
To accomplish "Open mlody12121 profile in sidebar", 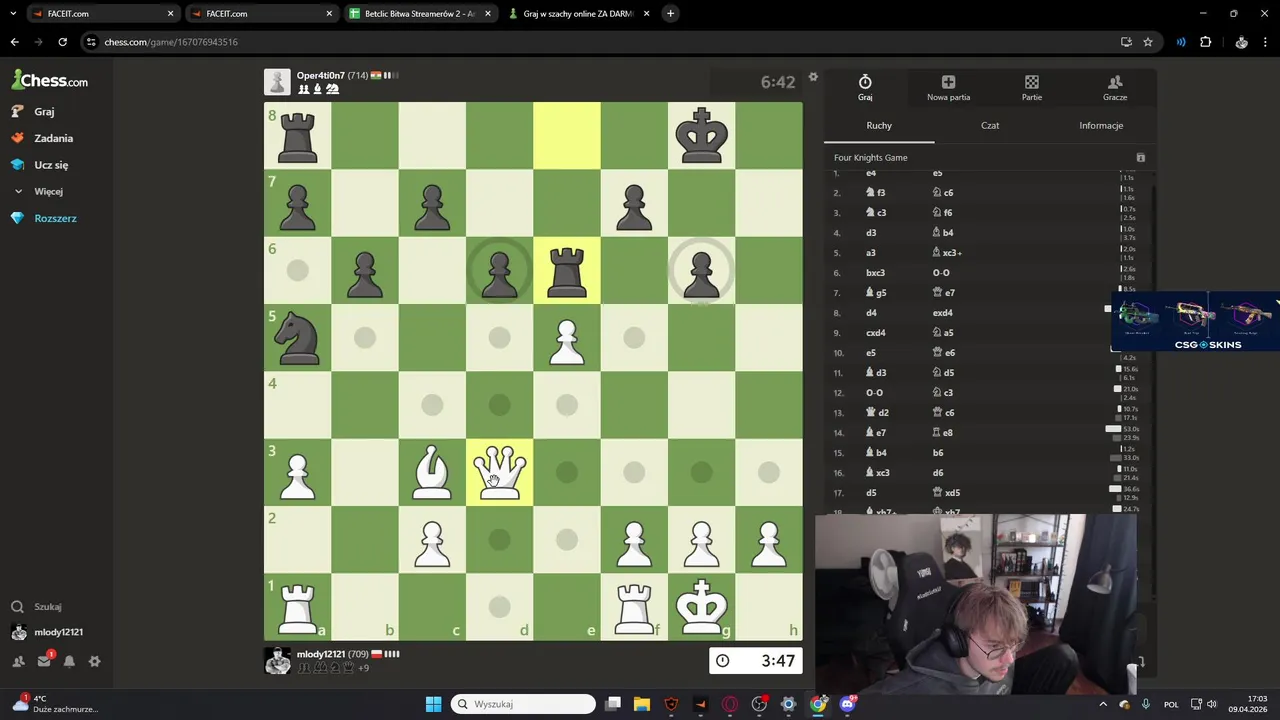I will point(58,632).
